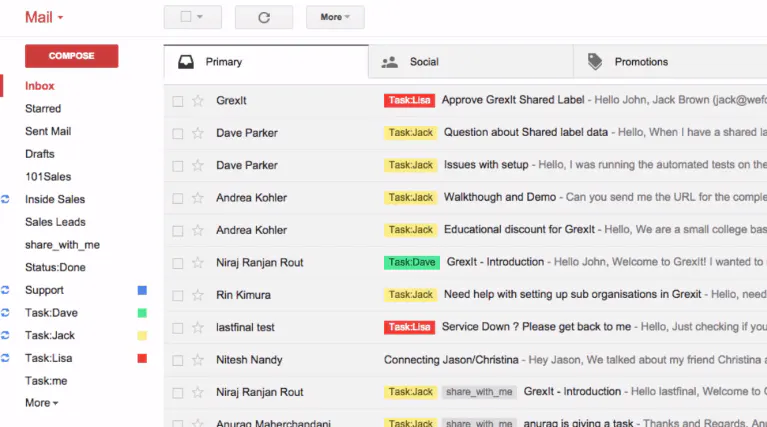This screenshot has height=427, width=767.
Task: Click sync icon beside Task:Lisa label
Action: pos(5,358)
